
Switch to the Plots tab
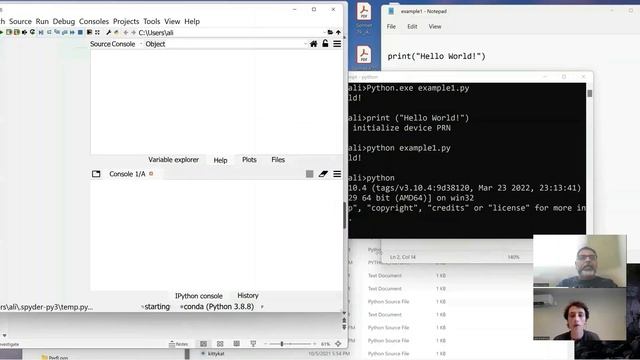click(x=249, y=160)
